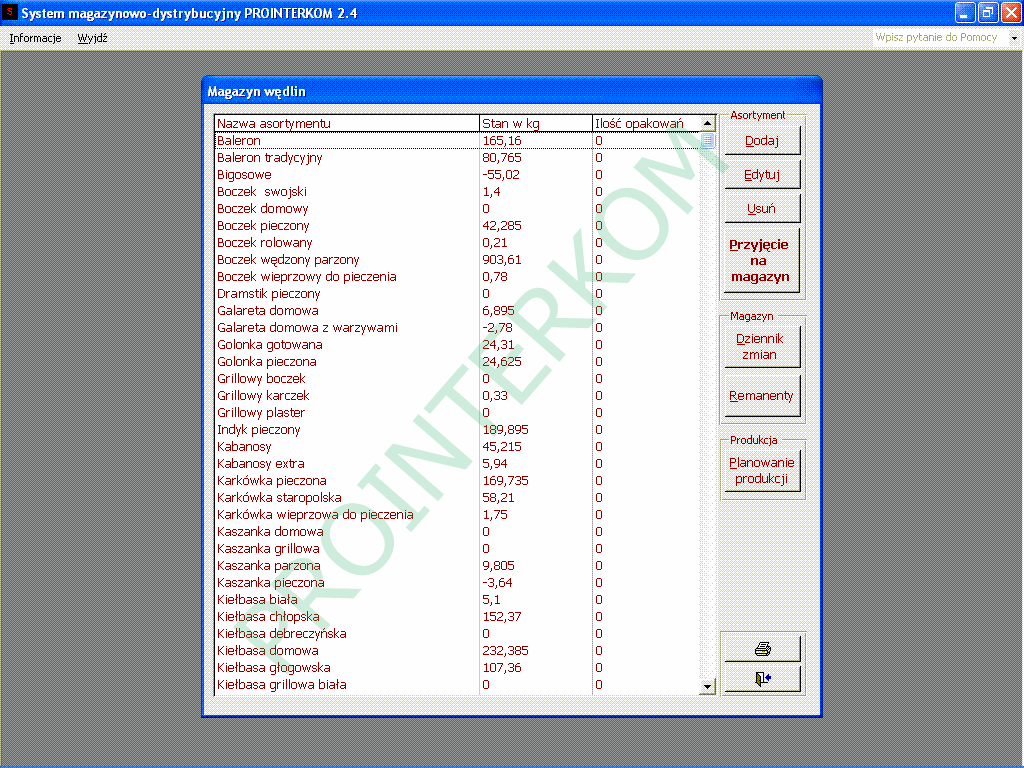The height and width of the screenshot is (768, 1024).
Task: Open Planowanie produkcji
Action: point(761,470)
